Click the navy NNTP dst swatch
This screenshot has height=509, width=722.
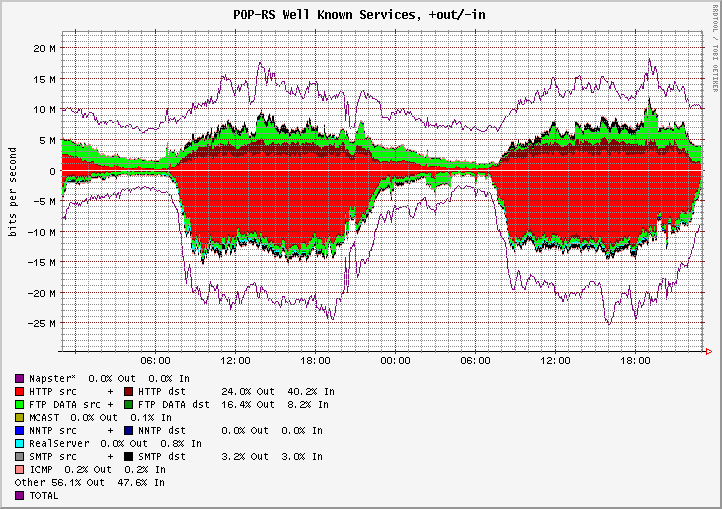(128, 431)
